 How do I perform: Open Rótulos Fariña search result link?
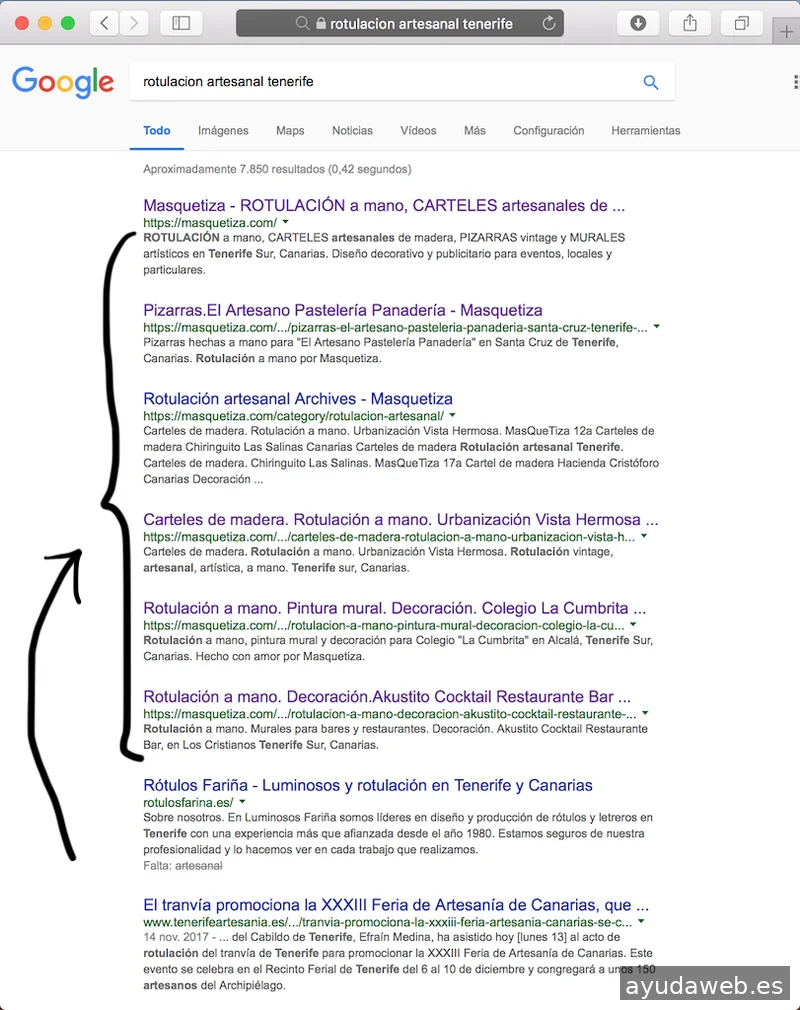pyautogui.click(x=368, y=785)
